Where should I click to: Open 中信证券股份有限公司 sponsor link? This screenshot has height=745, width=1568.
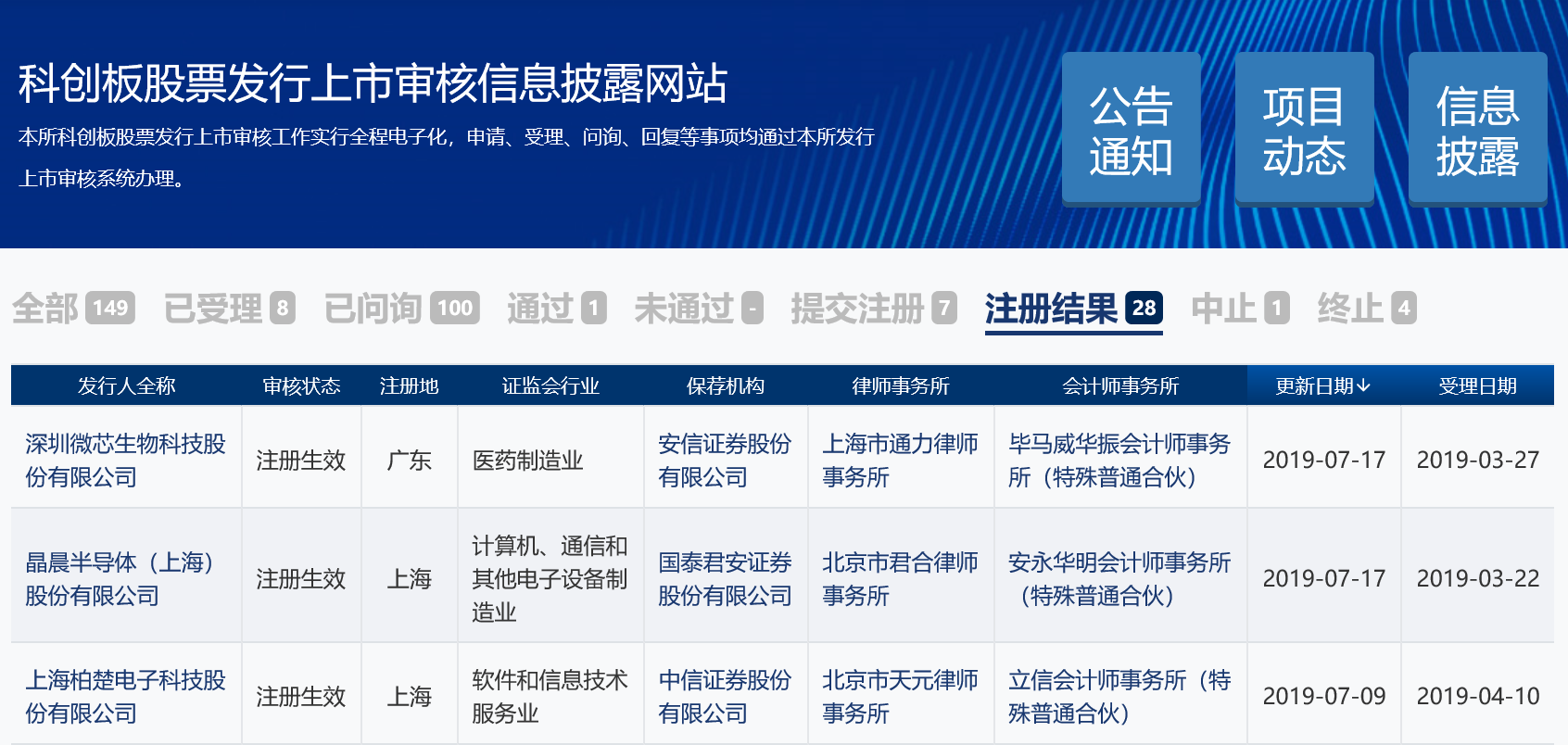point(725,697)
